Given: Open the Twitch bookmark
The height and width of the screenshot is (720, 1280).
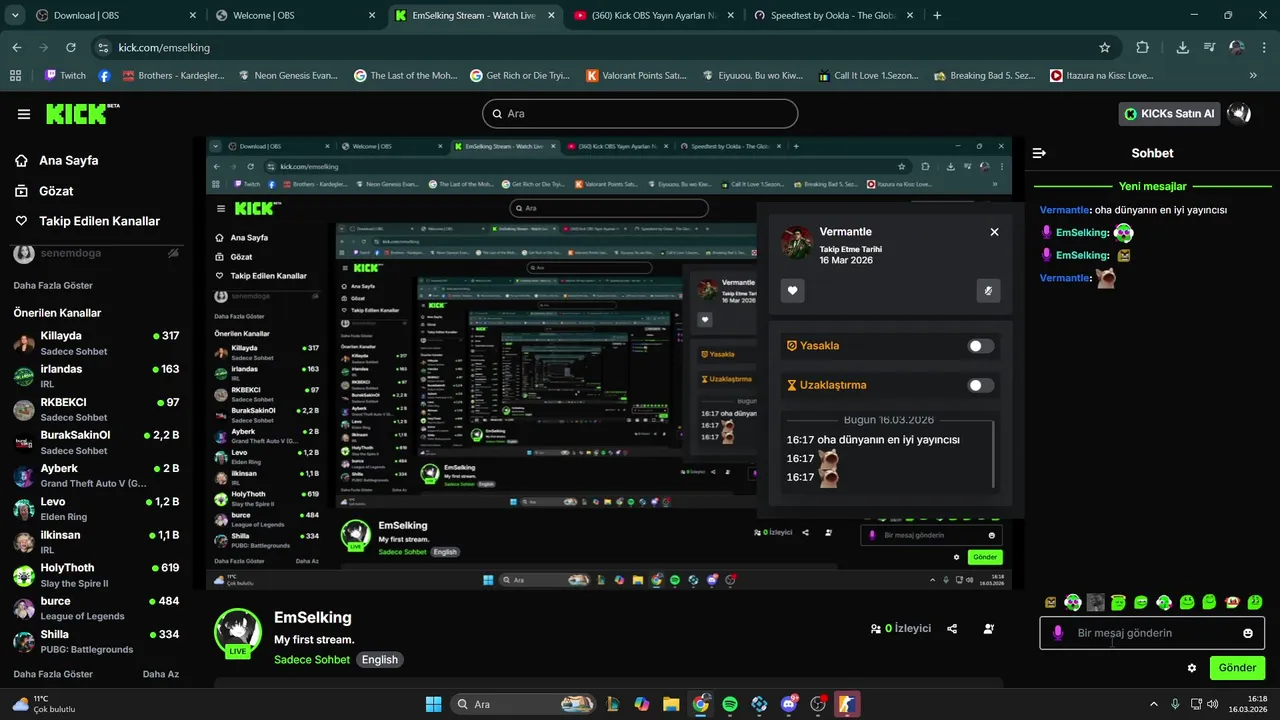Looking at the screenshot, I should point(65,75).
